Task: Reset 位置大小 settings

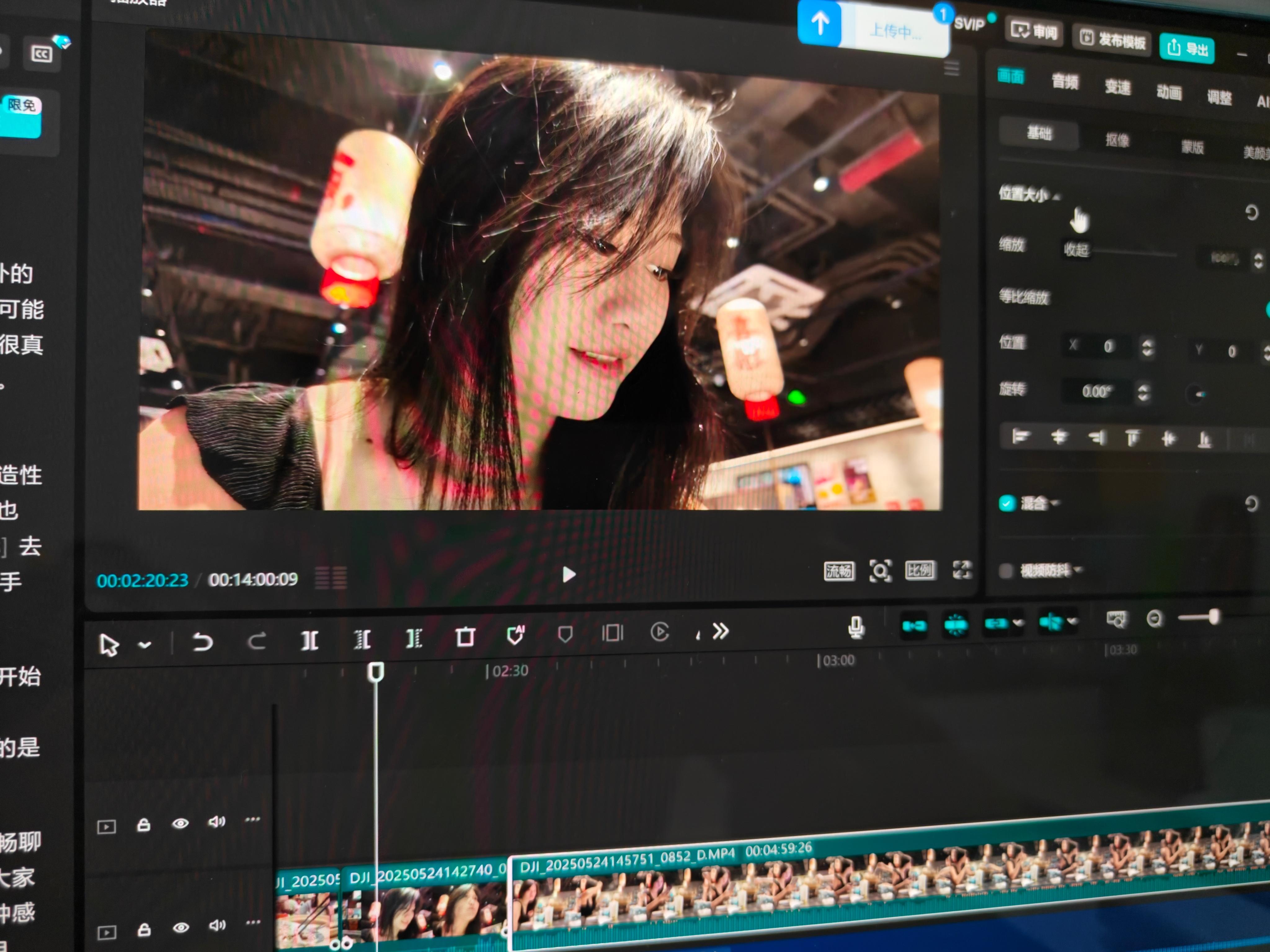Action: pos(1251,212)
